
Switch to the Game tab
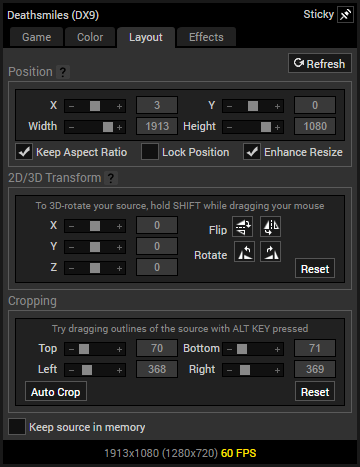pyautogui.click(x=37, y=37)
